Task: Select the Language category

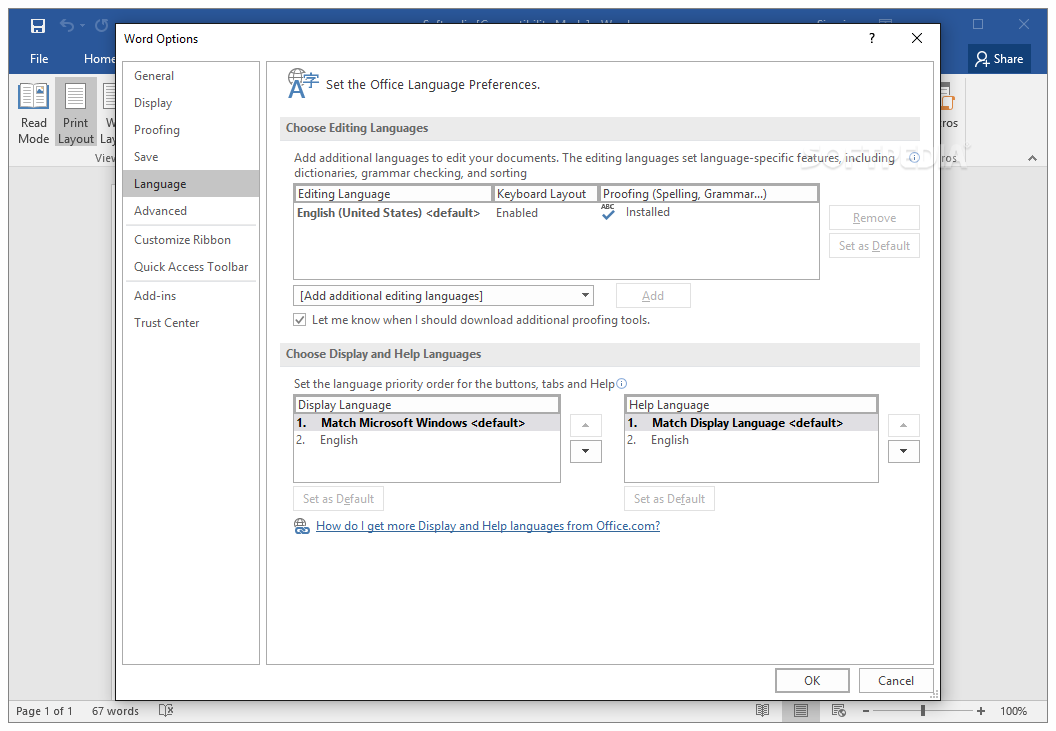Action: pyautogui.click(x=191, y=184)
